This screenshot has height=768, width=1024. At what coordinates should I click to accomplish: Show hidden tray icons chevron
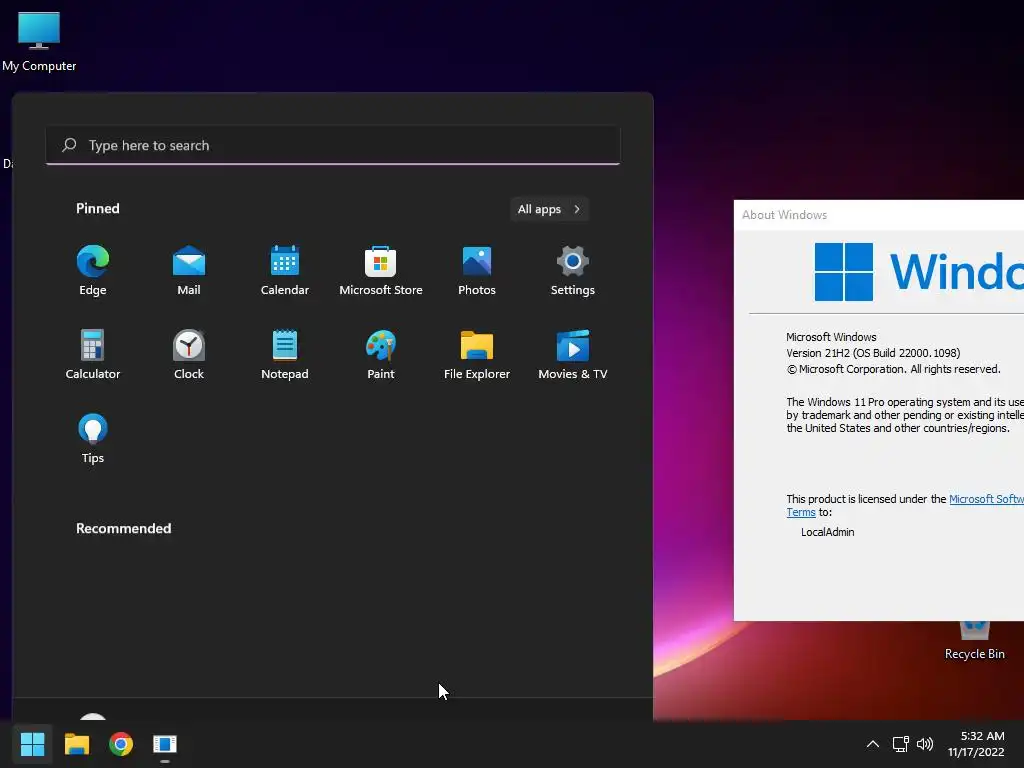(x=872, y=744)
